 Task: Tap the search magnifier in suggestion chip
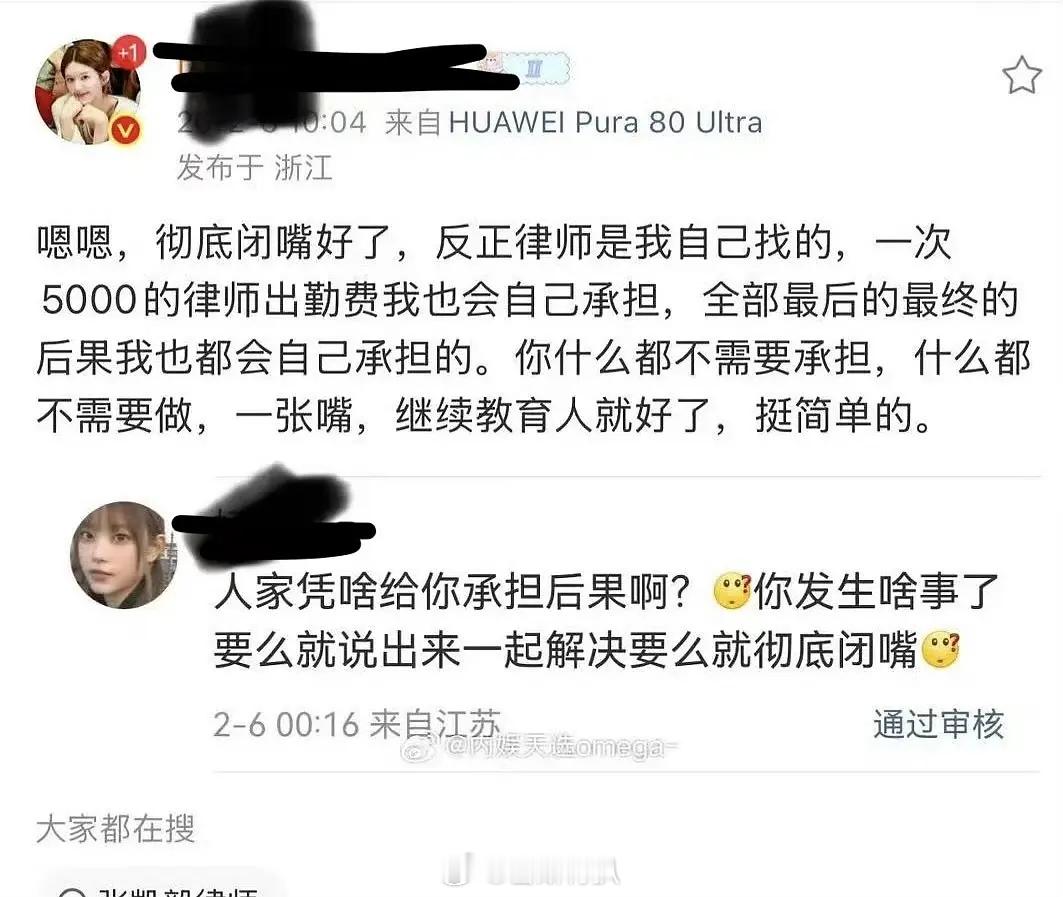pos(73,893)
